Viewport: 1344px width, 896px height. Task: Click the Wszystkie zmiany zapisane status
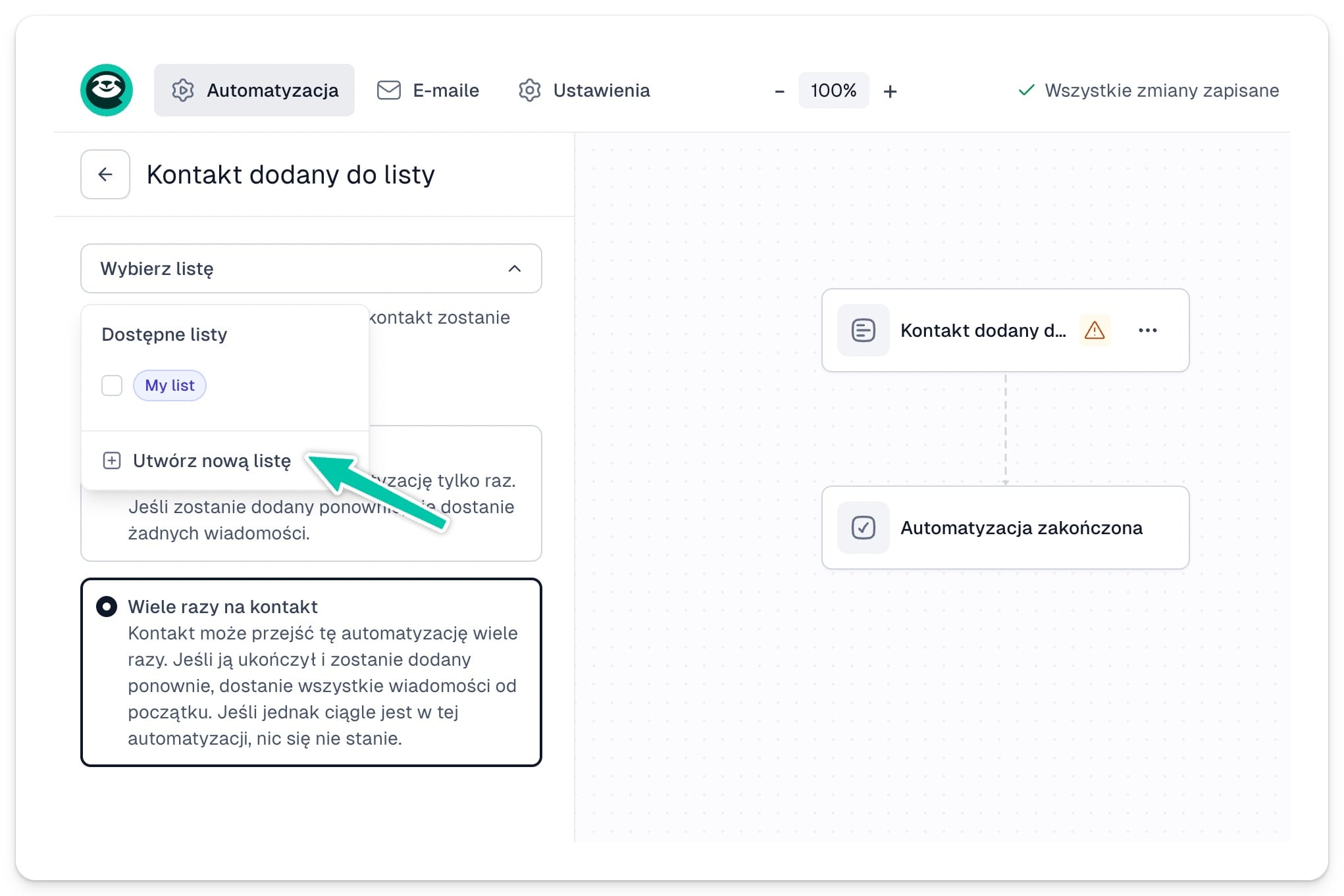[1149, 90]
